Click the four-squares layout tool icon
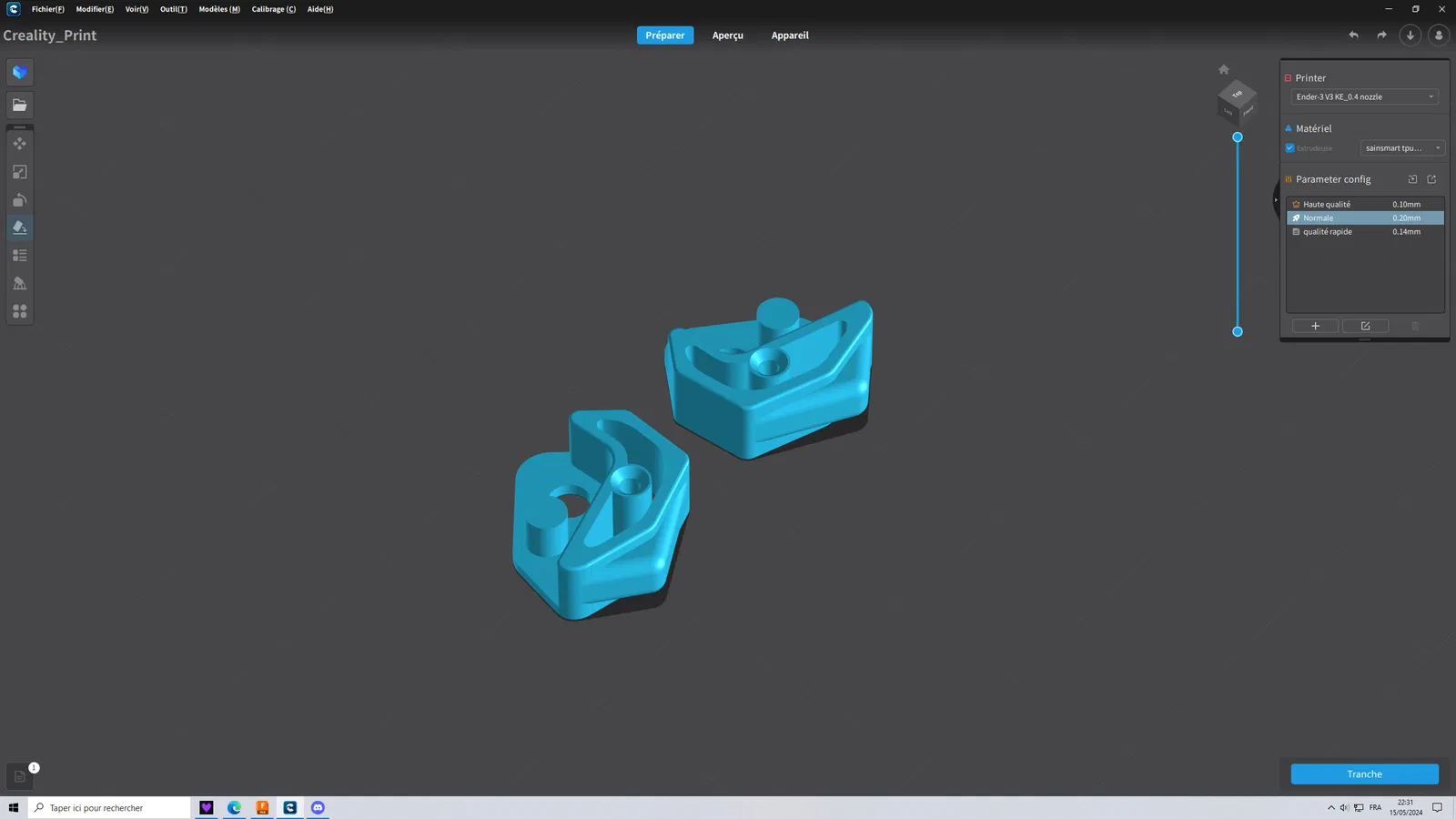This screenshot has width=1456, height=819. point(19,311)
